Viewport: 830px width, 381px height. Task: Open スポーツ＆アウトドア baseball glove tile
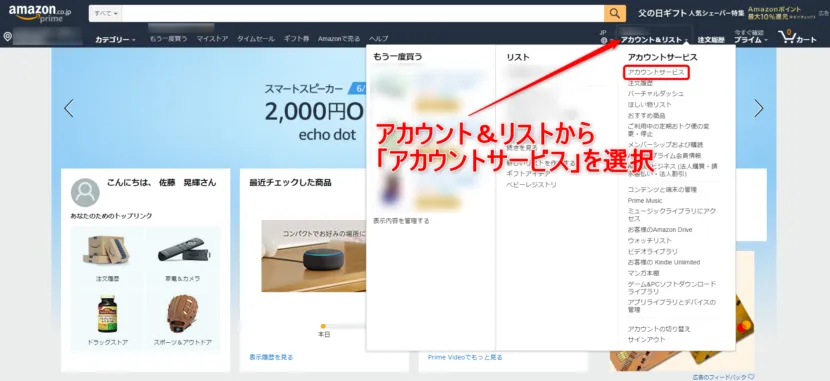pos(183,313)
